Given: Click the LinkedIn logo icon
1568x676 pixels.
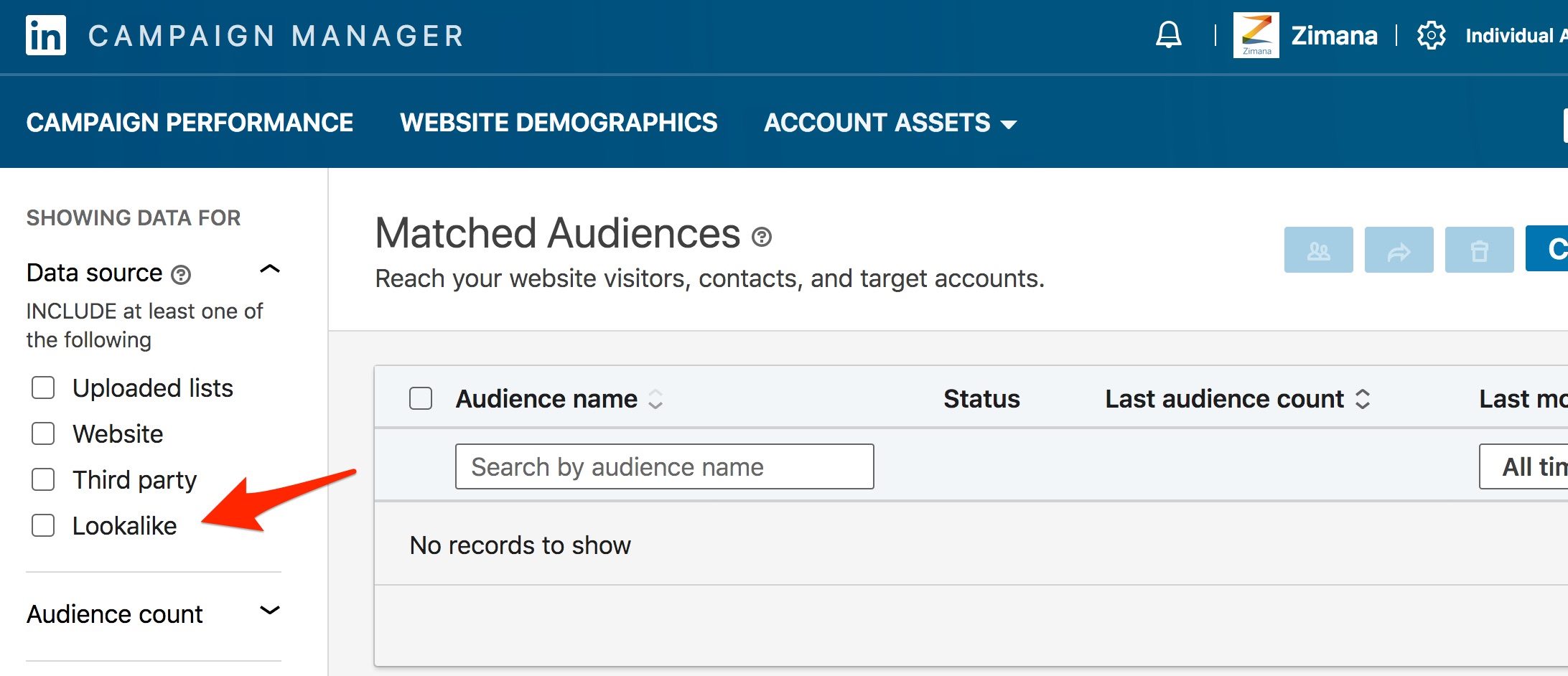Looking at the screenshot, I should 46,35.
